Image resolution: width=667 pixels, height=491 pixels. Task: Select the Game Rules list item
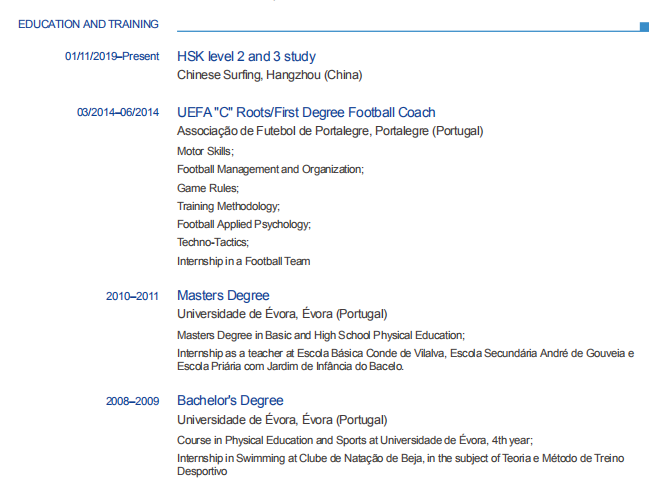coord(208,188)
